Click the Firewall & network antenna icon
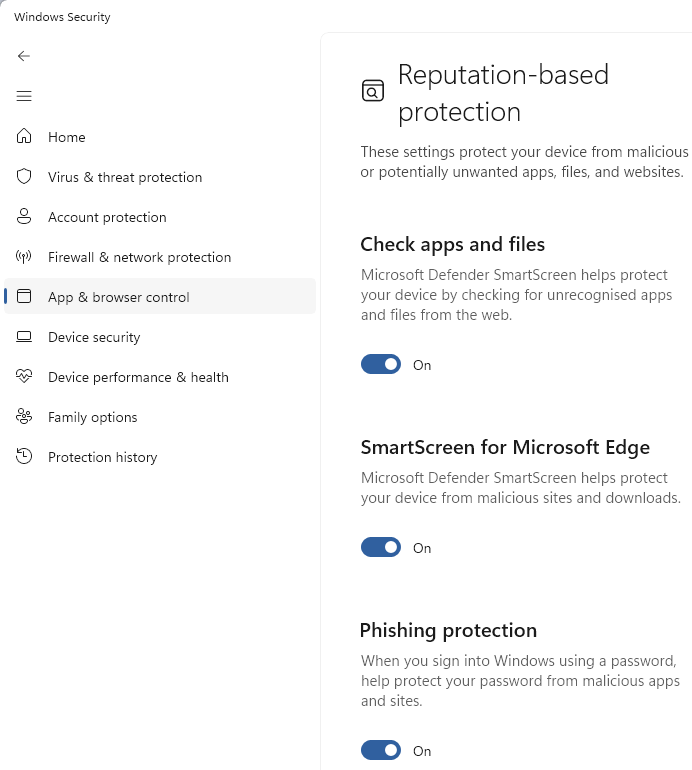 point(24,256)
